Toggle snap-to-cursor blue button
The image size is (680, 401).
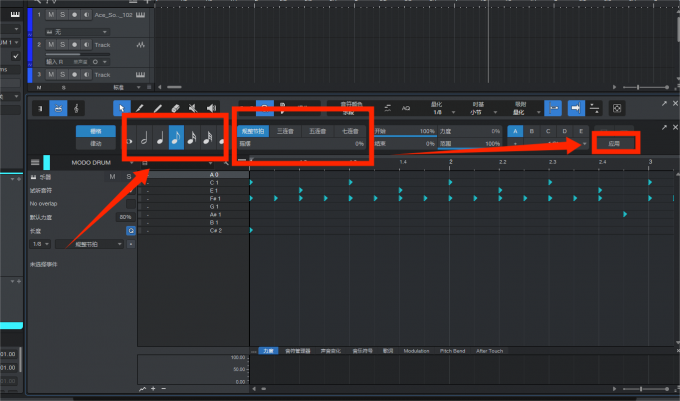coord(553,108)
